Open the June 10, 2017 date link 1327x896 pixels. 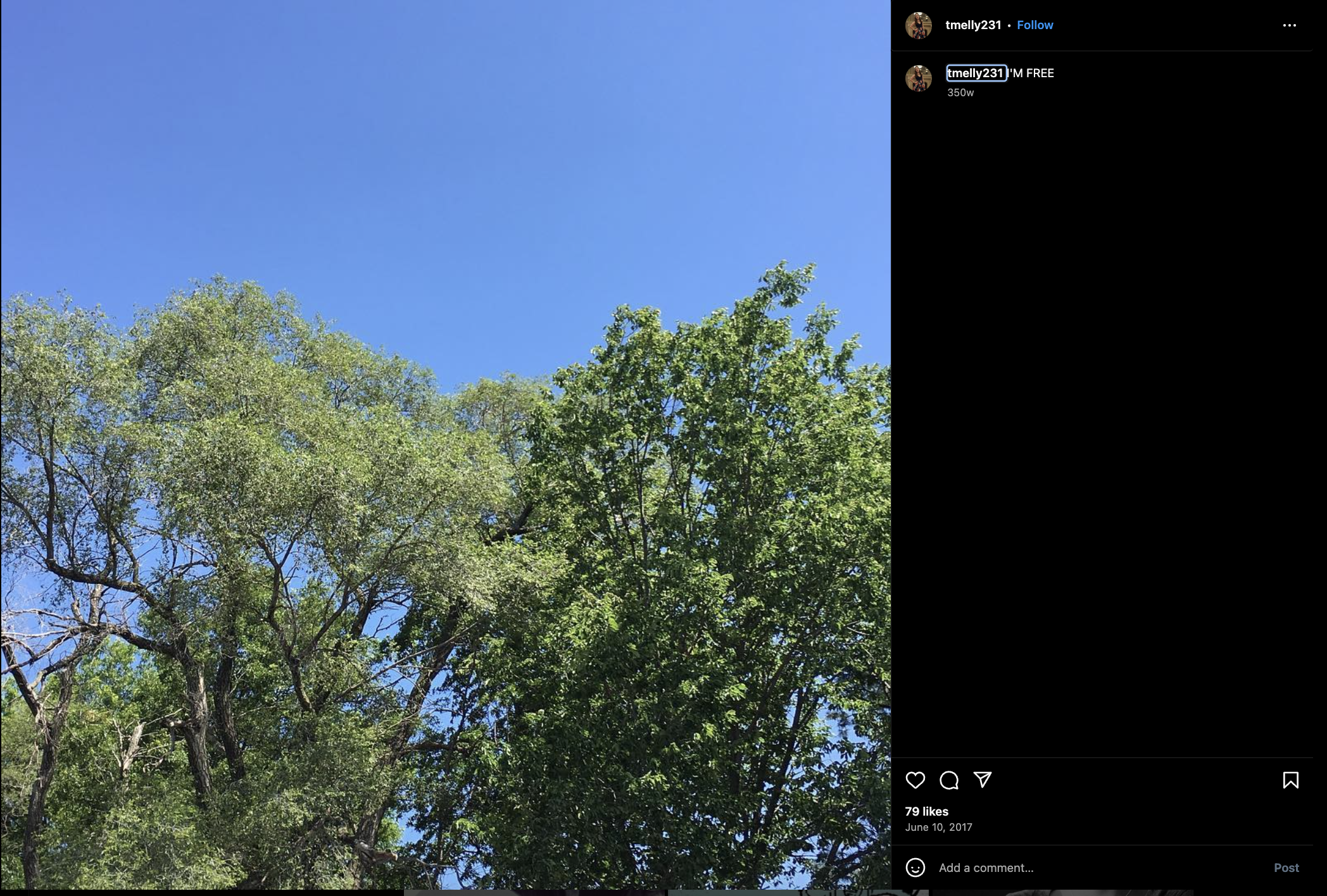[x=938, y=827]
